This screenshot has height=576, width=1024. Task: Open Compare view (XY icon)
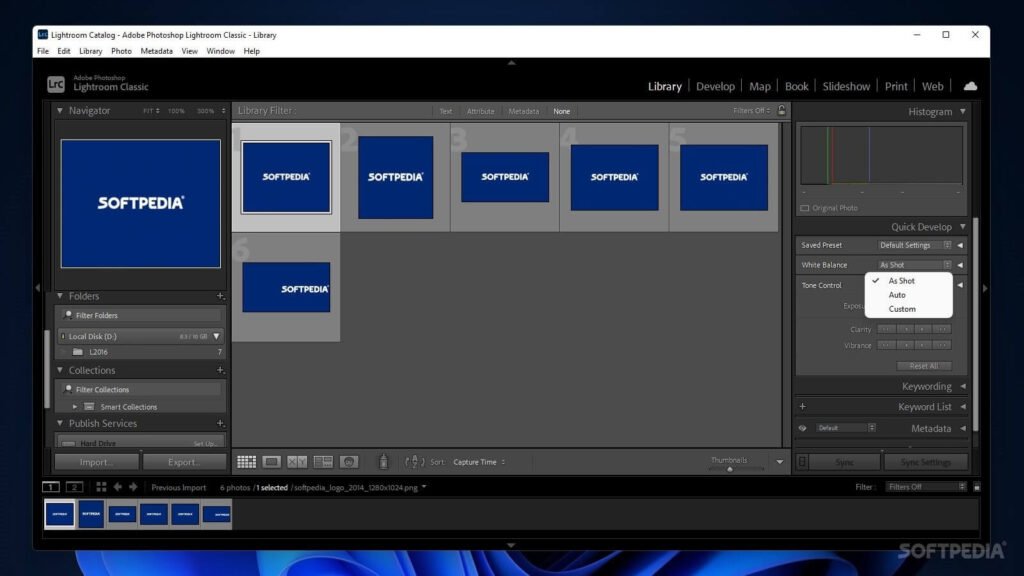pos(297,462)
